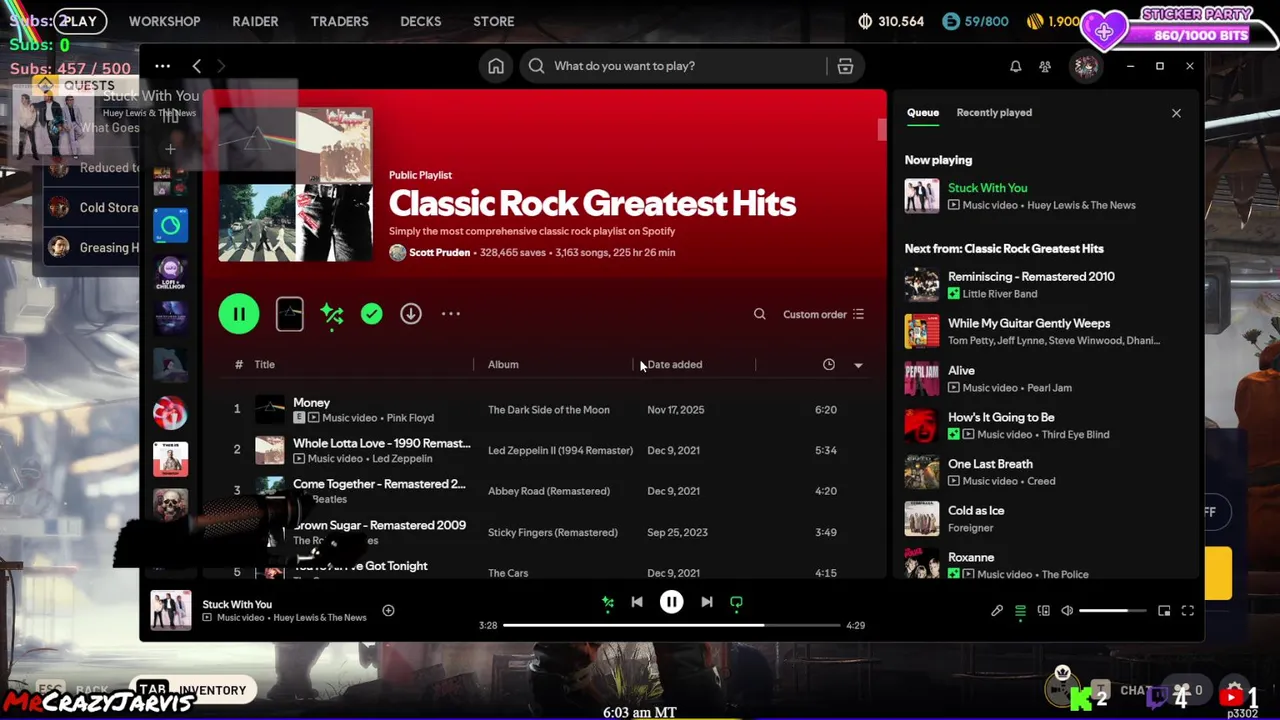Open Connect to a device icon
The width and height of the screenshot is (1280, 720).
tap(1043, 611)
